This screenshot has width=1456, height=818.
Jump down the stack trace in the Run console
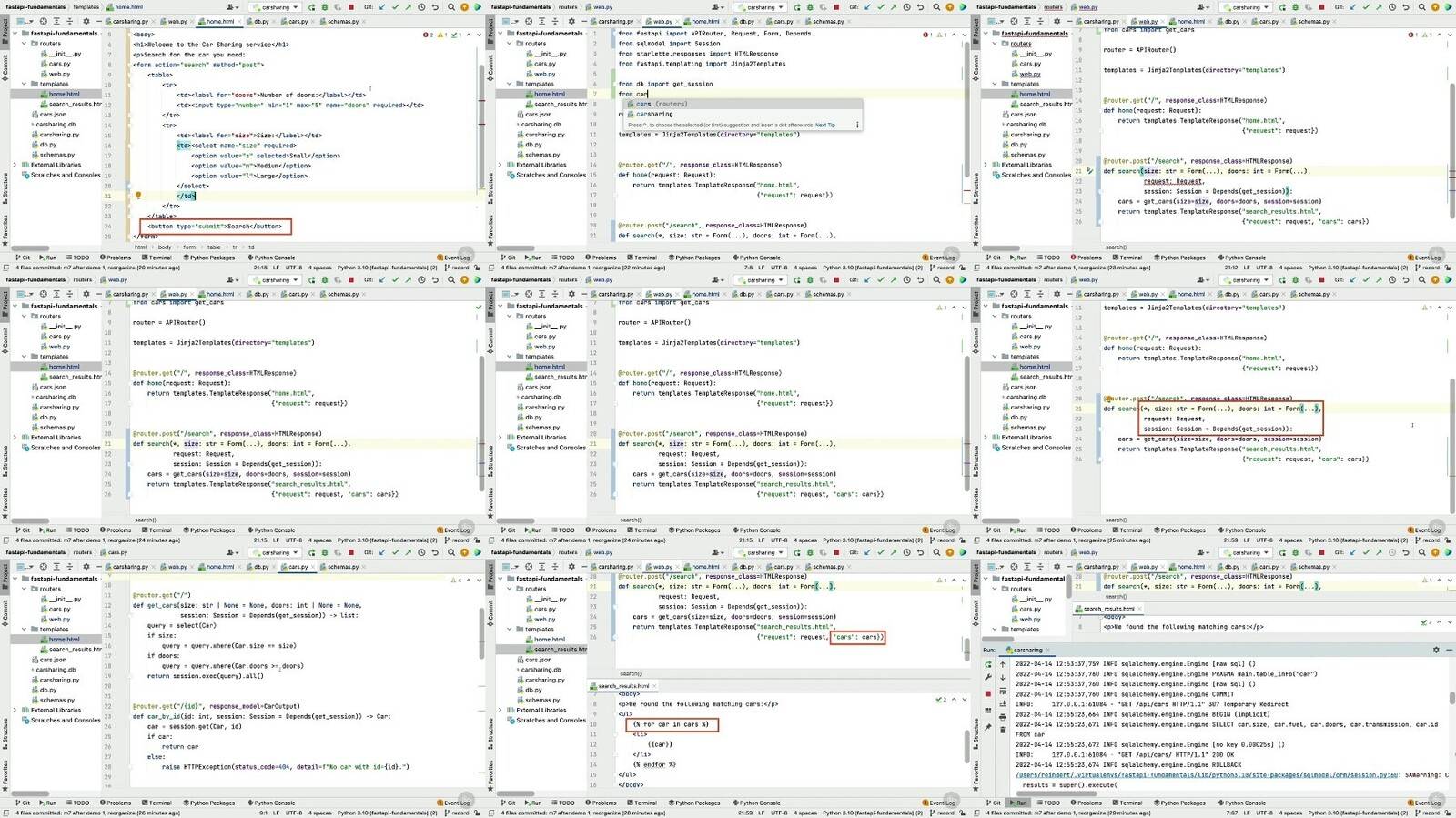point(1003,678)
